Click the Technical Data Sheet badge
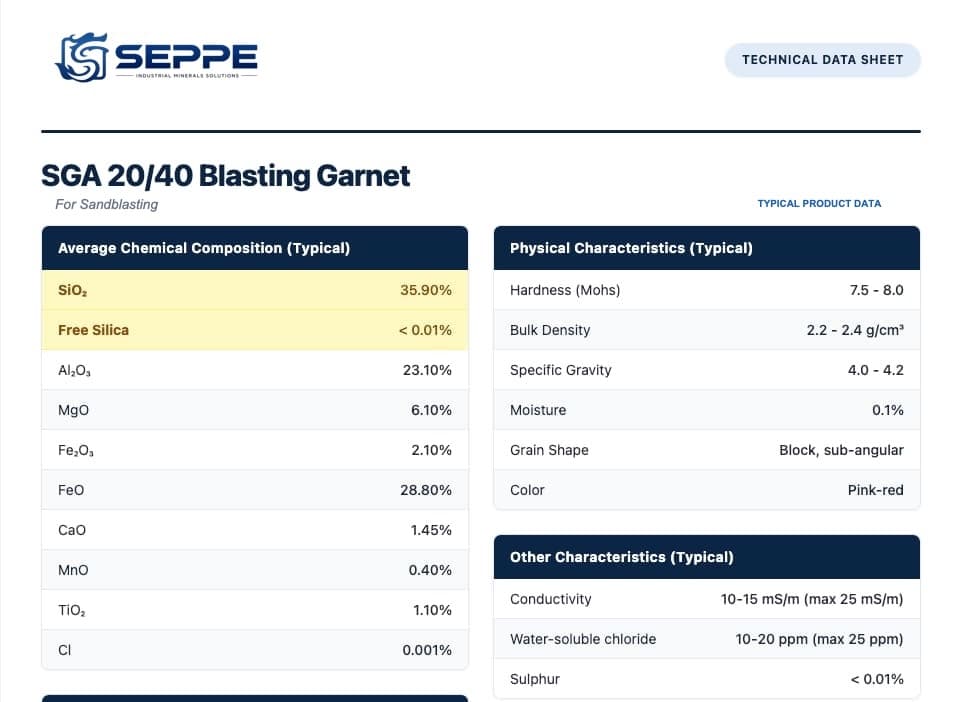Viewport: 960px width, 702px height. [x=822, y=60]
